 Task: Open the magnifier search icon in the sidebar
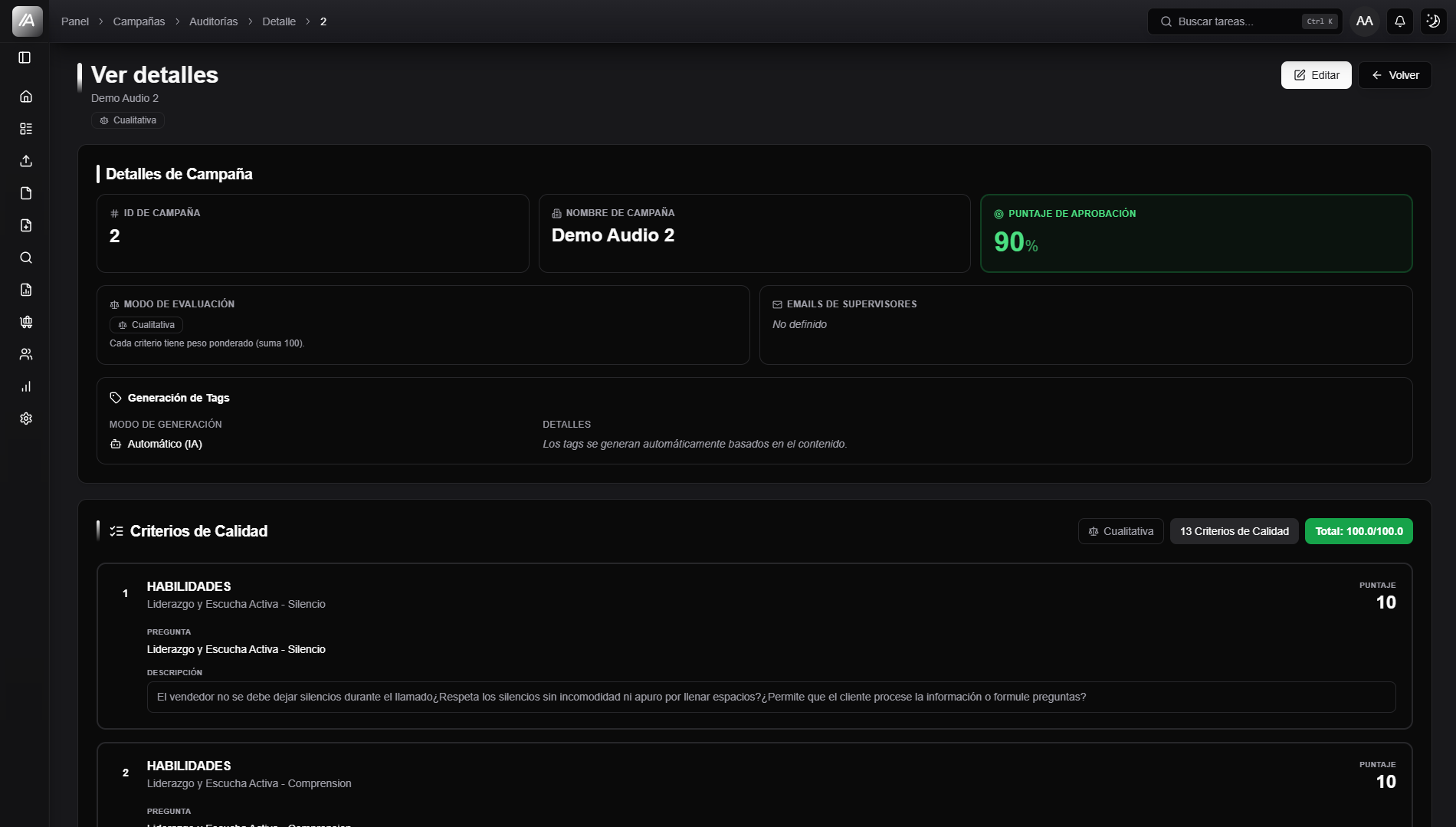pos(26,258)
